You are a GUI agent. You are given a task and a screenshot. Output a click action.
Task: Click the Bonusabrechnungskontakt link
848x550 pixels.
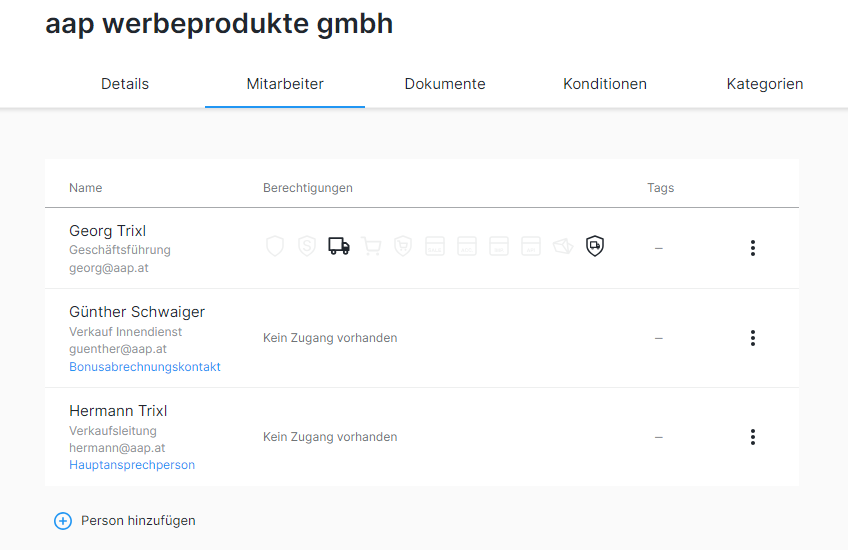(x=145, y=367)
